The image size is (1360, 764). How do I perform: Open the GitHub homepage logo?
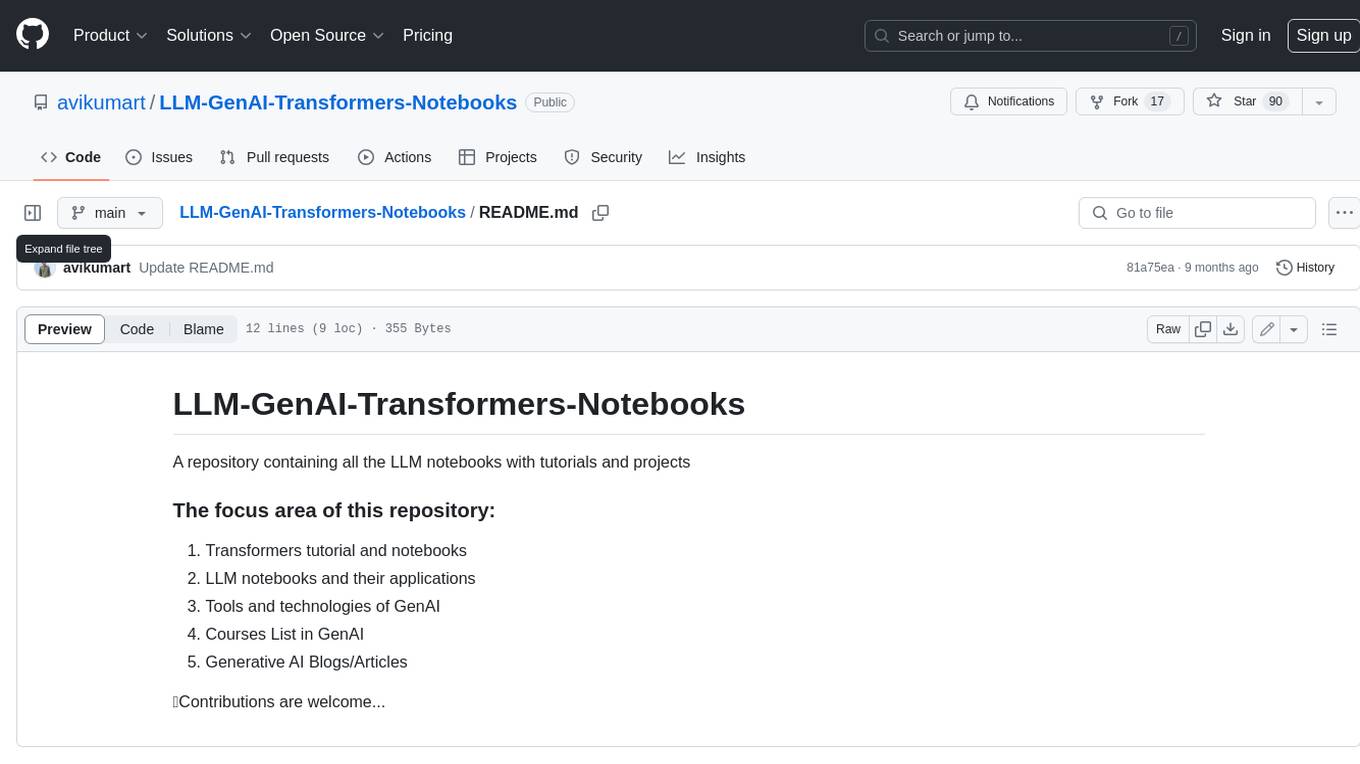pyautogui.click(x=32, y=35)
